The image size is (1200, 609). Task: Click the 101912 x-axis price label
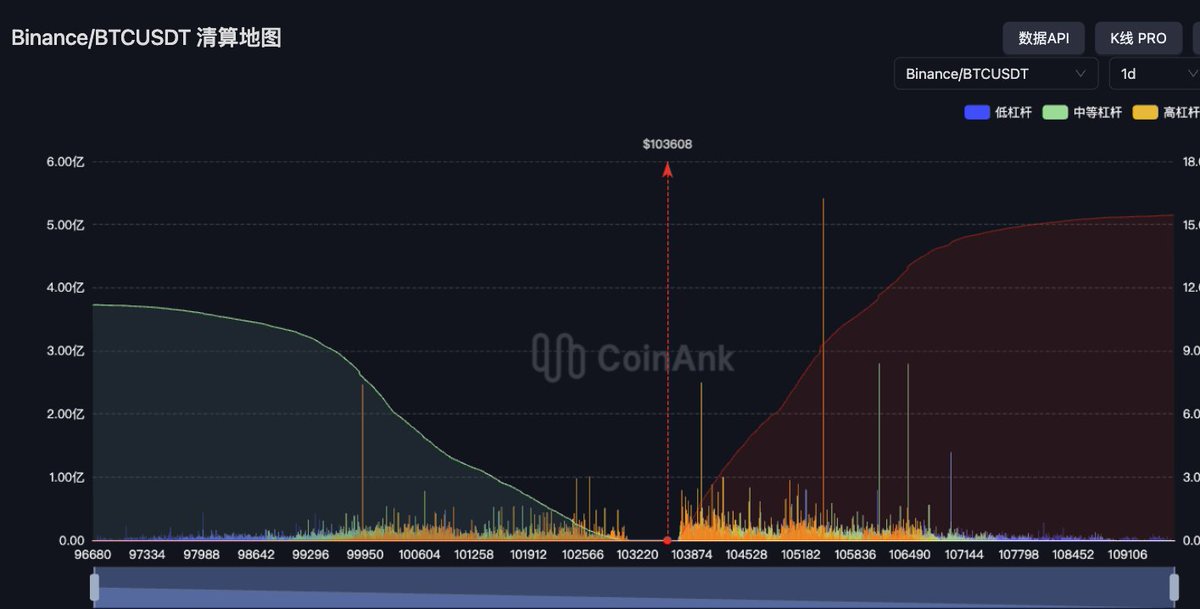pyautogui.click(x=528, y=555)
